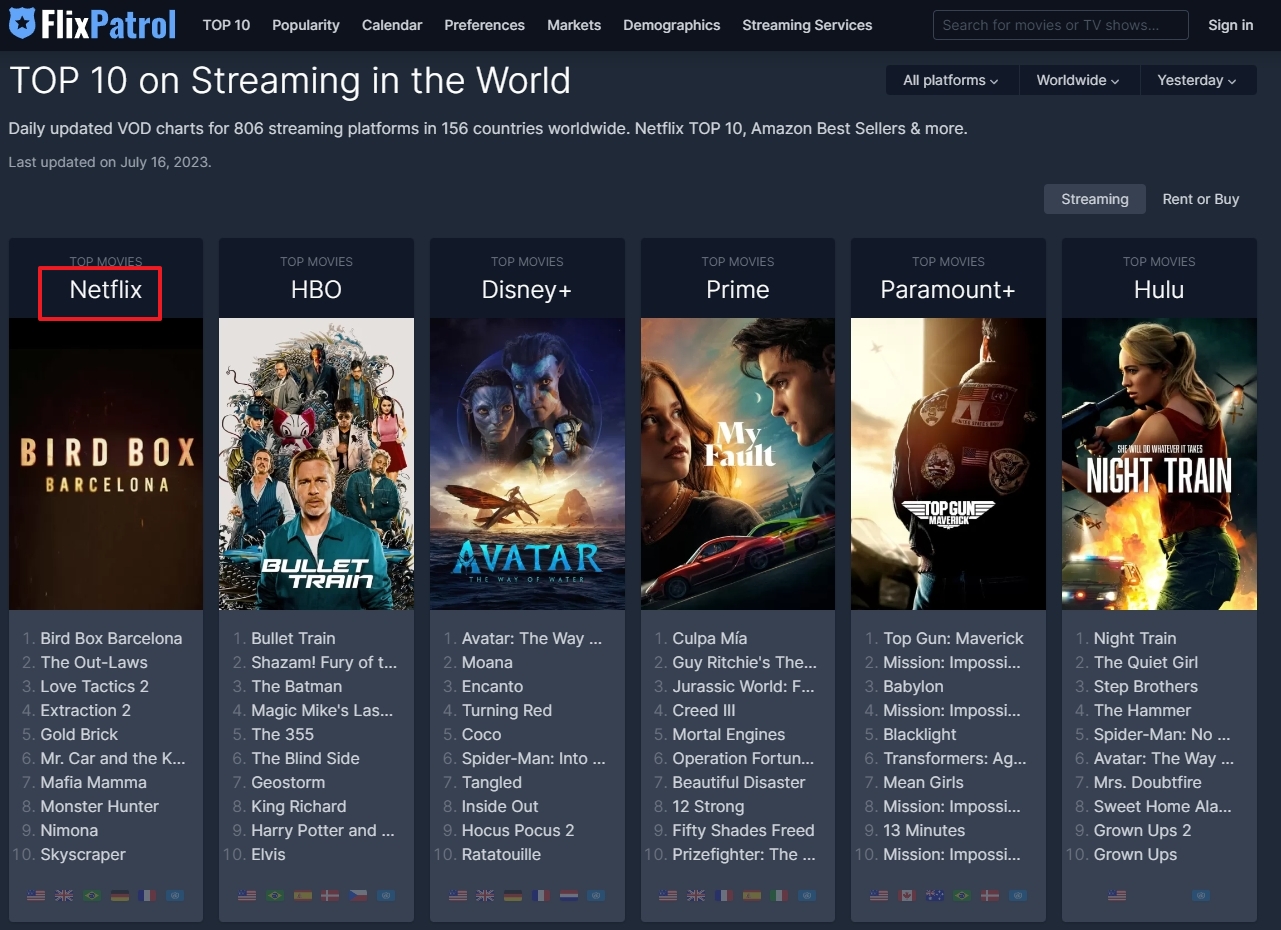This screenshot has width=1281, height=930.
Task: Open Elvis in HBO list
Action: pyautogui.click(x=268, y=854)
